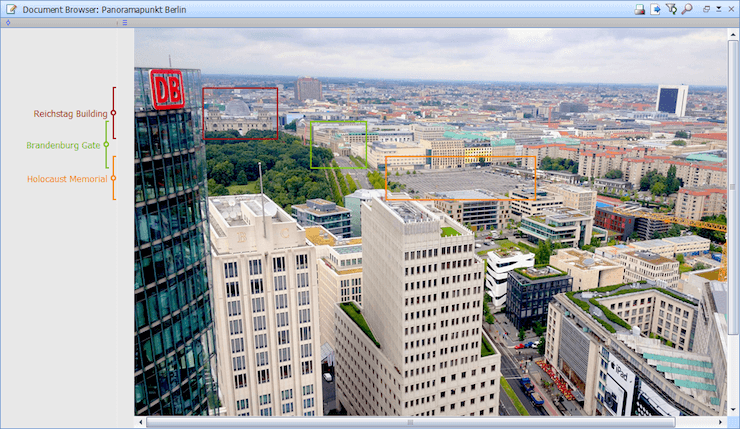Viewport: 740px width, 429px height.
Task: Click the blue diamond coding-column header icon
Action: click(8, 23)
